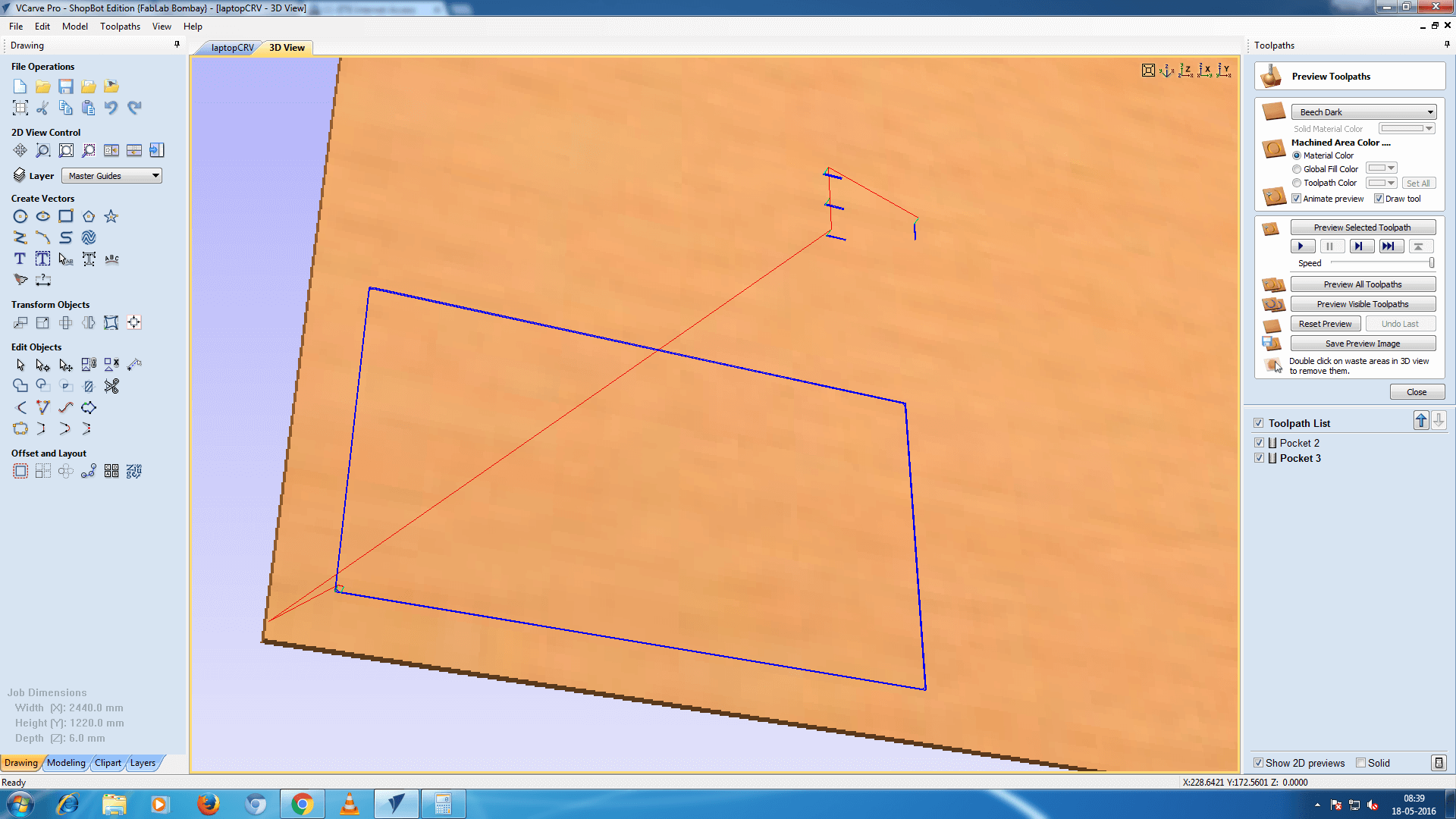Open the Model menu
The image size is (1456, 819).
[75, 26]
